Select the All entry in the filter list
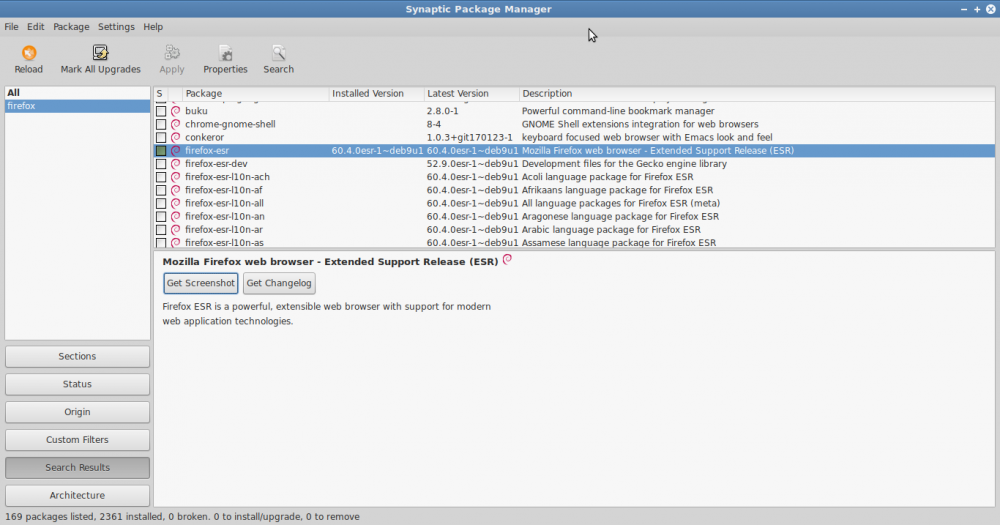This screenshot has width=1000, height=525. tap(77, 93)
